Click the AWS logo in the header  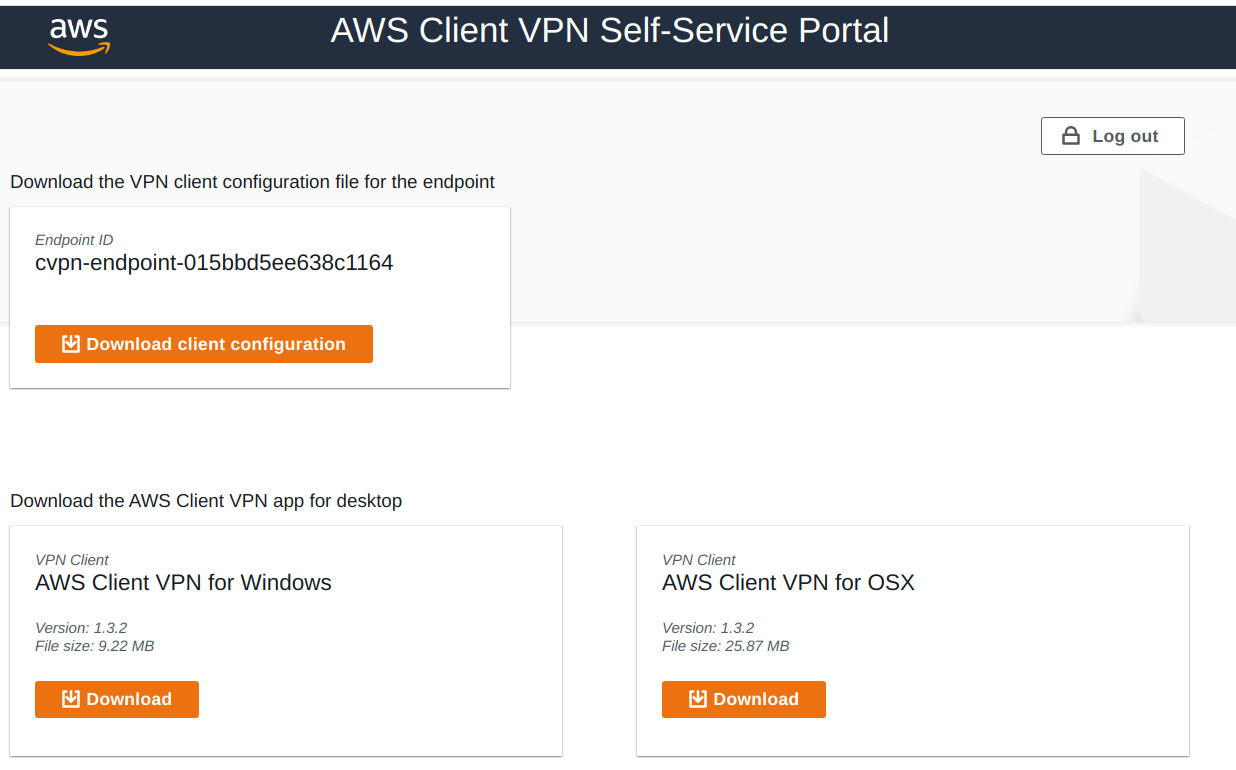[x=79, y=35]
